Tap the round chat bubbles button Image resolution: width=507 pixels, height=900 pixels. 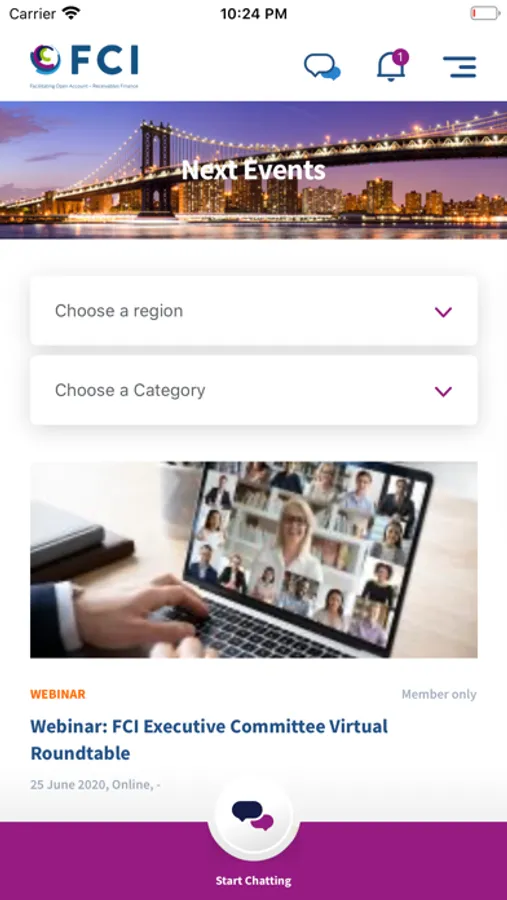tap(253, 815)
